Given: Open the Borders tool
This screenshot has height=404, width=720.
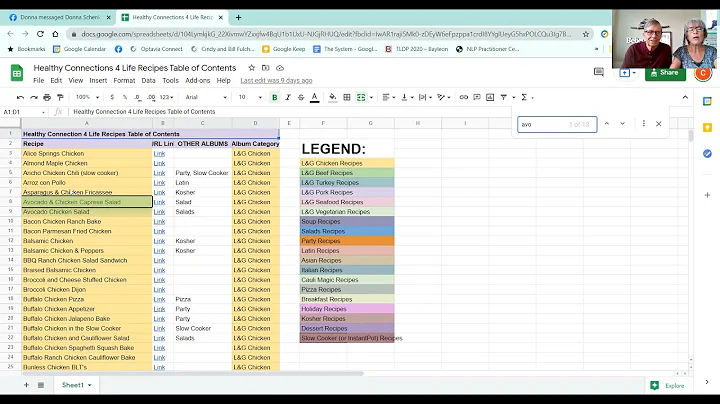Looking at the screenshot, I should 347,97.
